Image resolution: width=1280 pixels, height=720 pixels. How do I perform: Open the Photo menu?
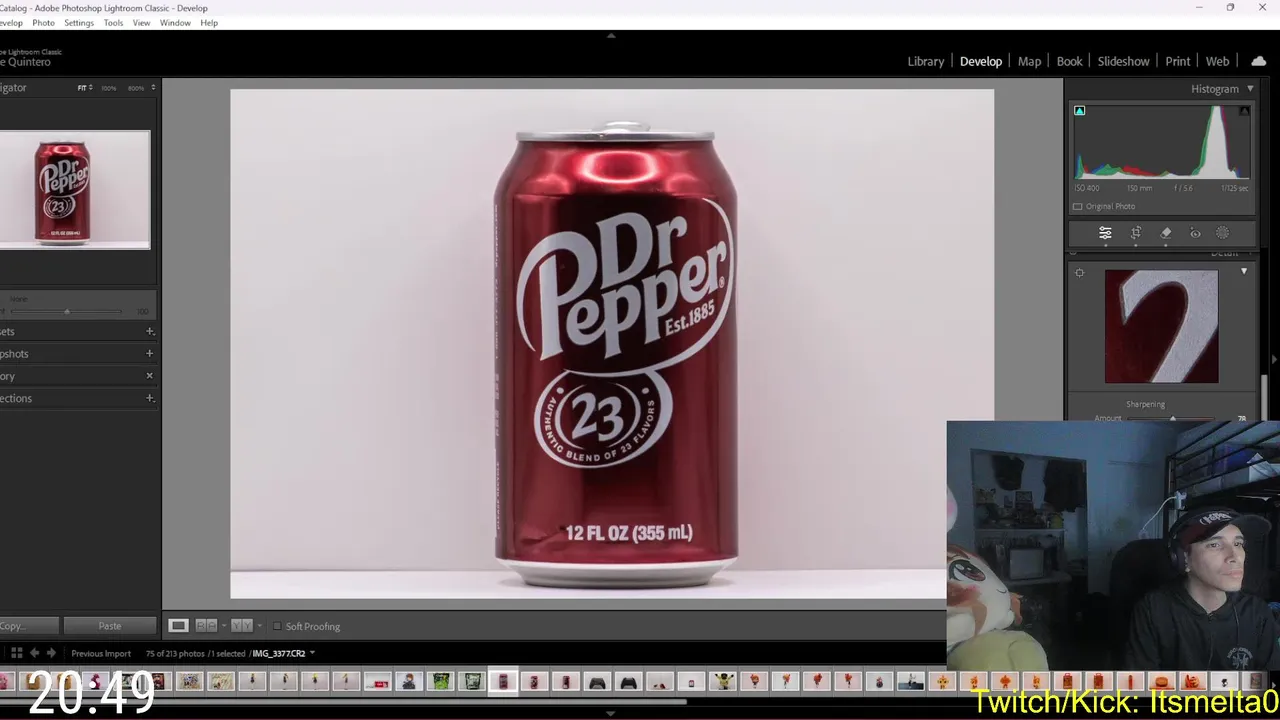click(43, 22)
